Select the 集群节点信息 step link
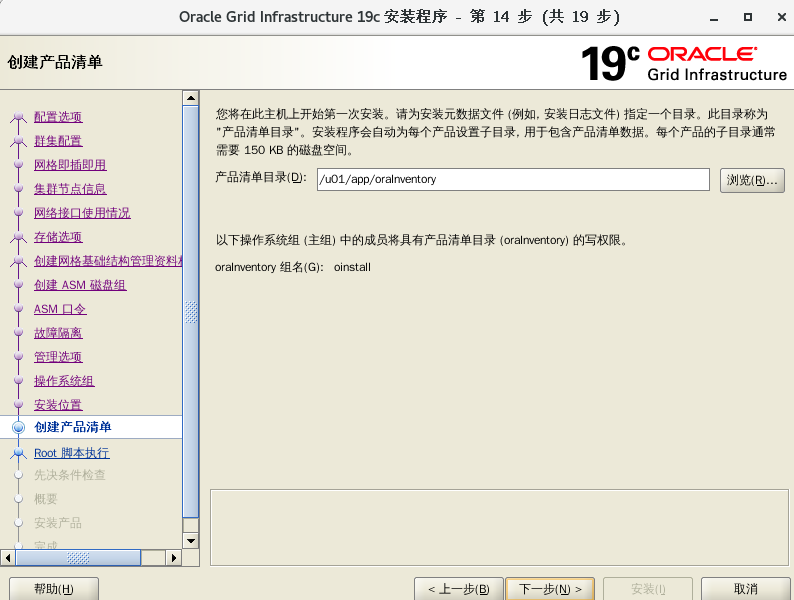794x600 pixels. click(70, 189)
